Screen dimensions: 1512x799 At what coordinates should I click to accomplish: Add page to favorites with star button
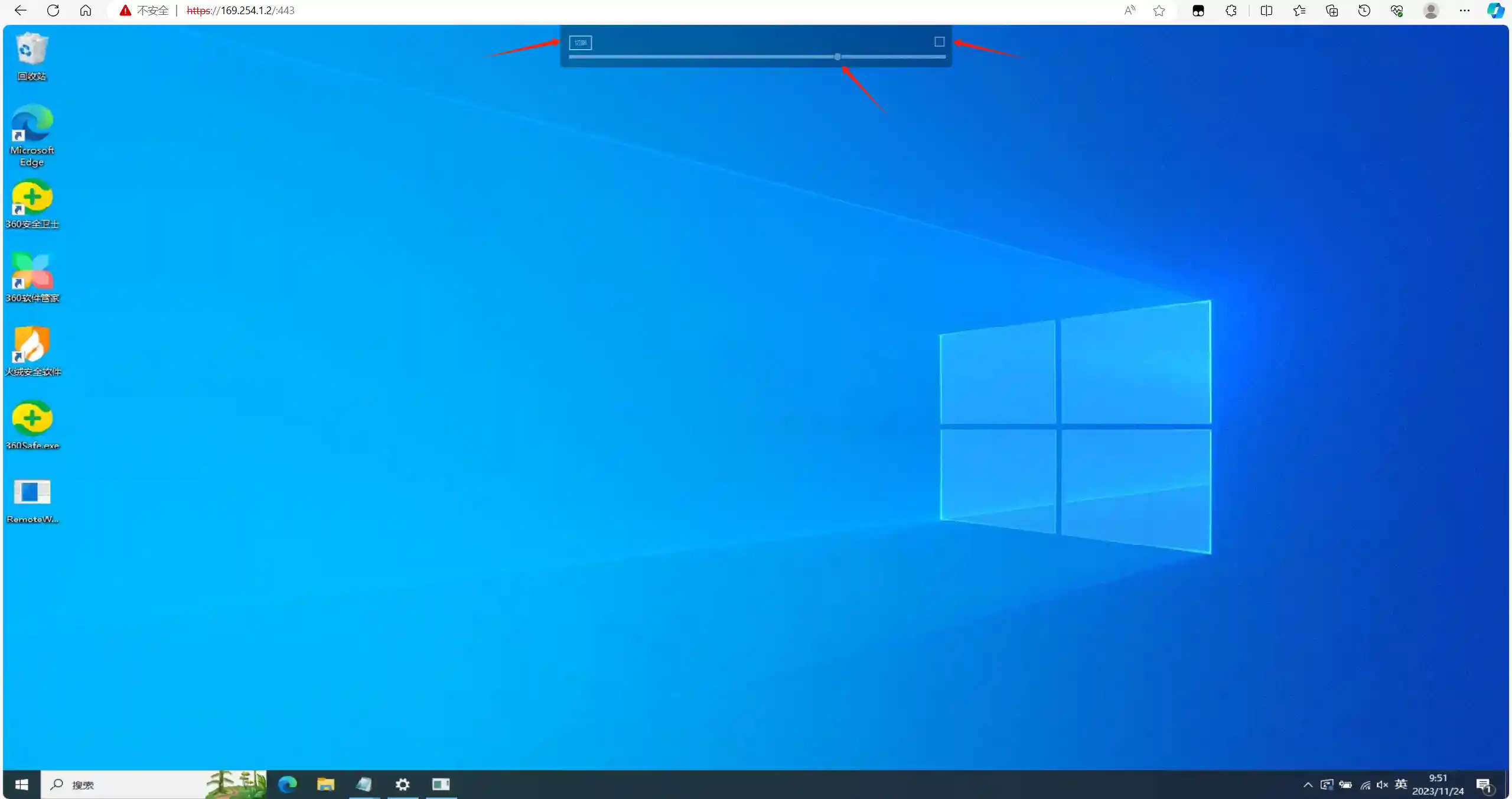click(x=1158, y=11)
